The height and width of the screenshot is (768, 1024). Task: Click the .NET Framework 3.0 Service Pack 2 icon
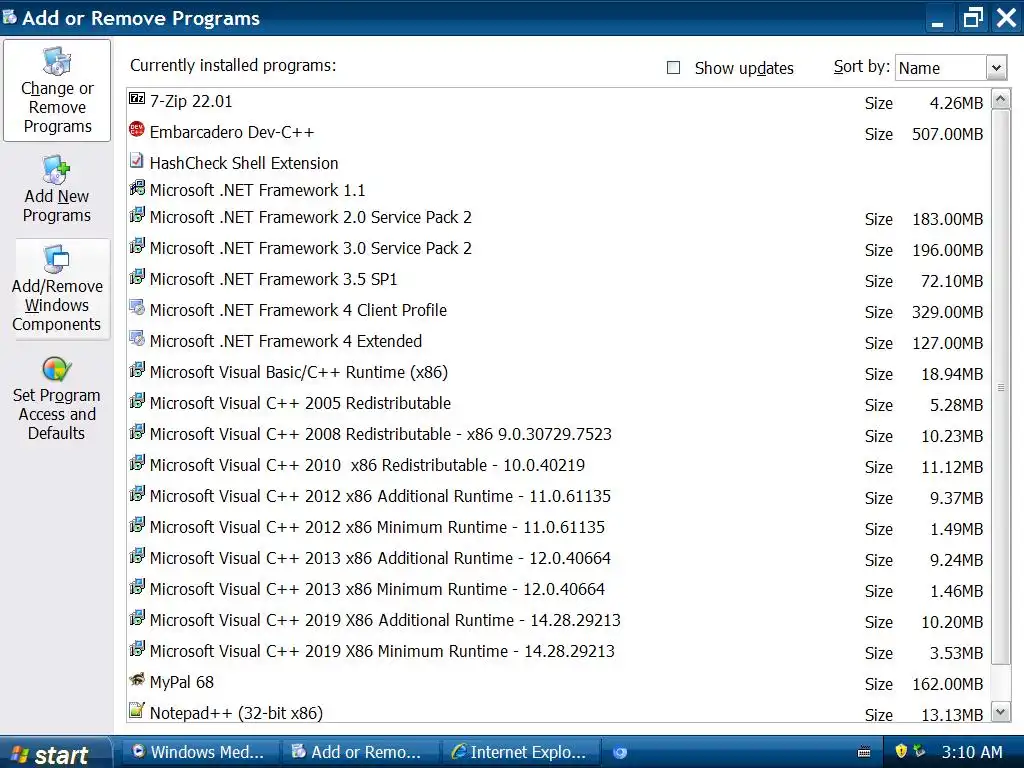click(137, 246)
